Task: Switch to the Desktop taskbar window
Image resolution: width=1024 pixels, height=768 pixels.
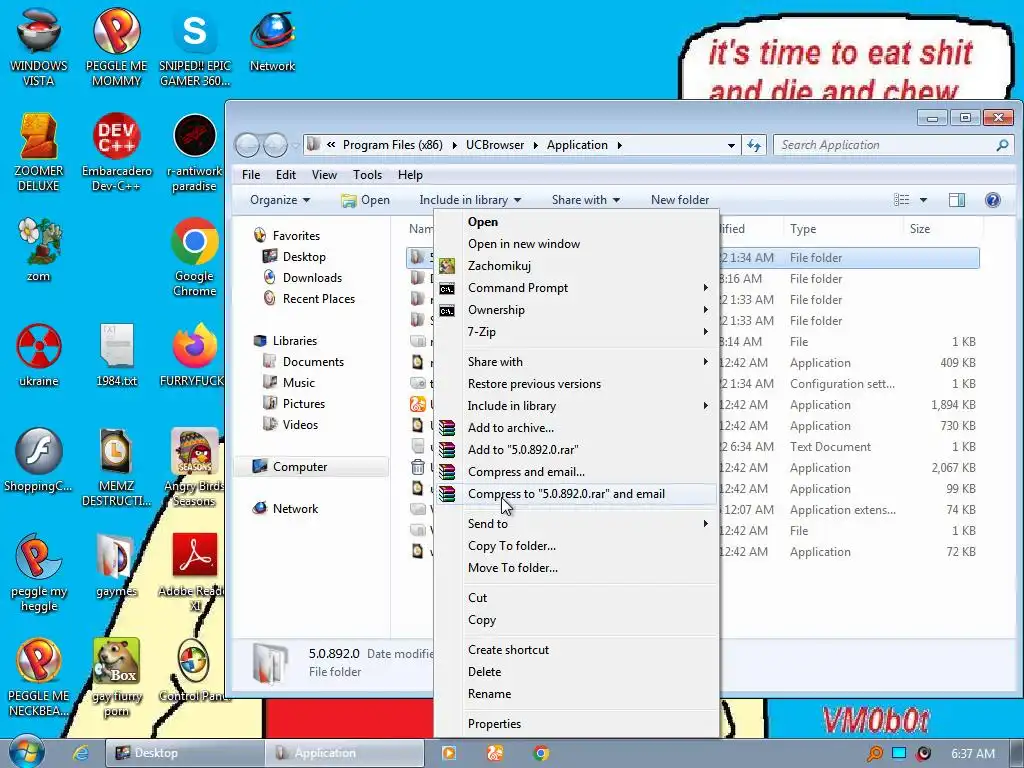Action: (x=185, y=753)
